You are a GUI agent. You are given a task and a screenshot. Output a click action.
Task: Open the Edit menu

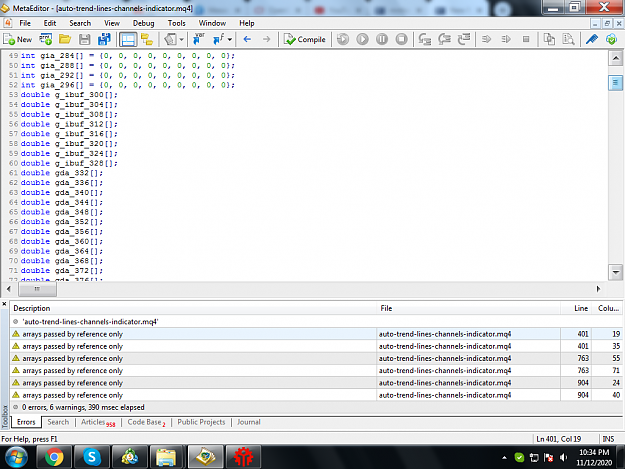(50, 23)
